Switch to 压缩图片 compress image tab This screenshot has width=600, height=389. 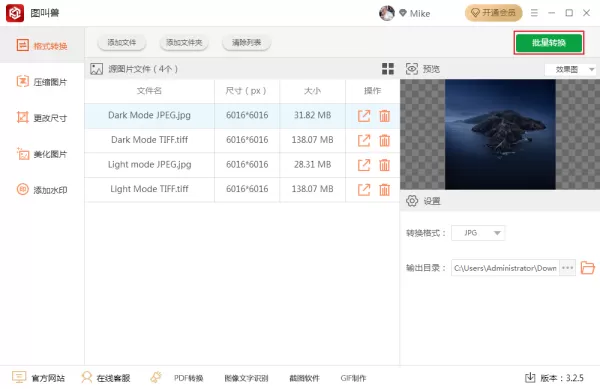[42, 81]
